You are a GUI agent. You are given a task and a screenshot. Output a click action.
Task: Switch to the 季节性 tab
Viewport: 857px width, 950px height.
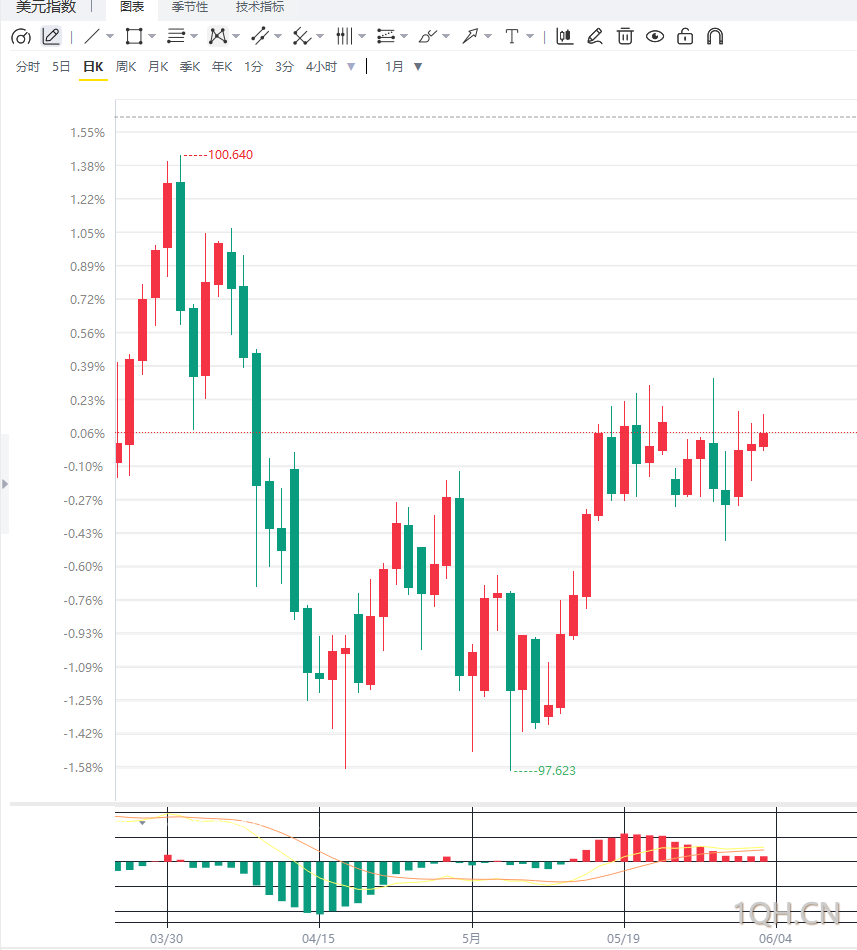(190, 7)
